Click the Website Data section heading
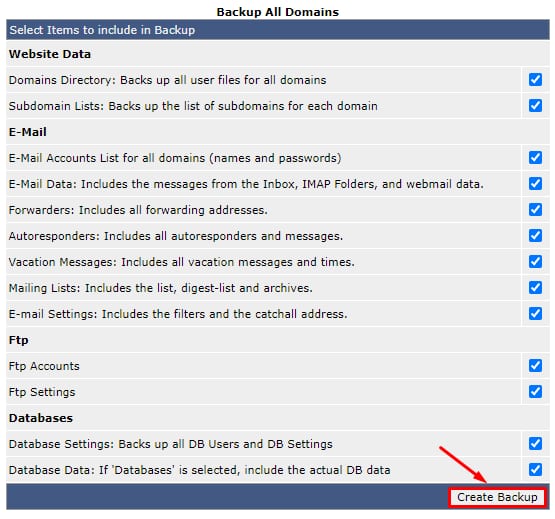 click(50, 54)
